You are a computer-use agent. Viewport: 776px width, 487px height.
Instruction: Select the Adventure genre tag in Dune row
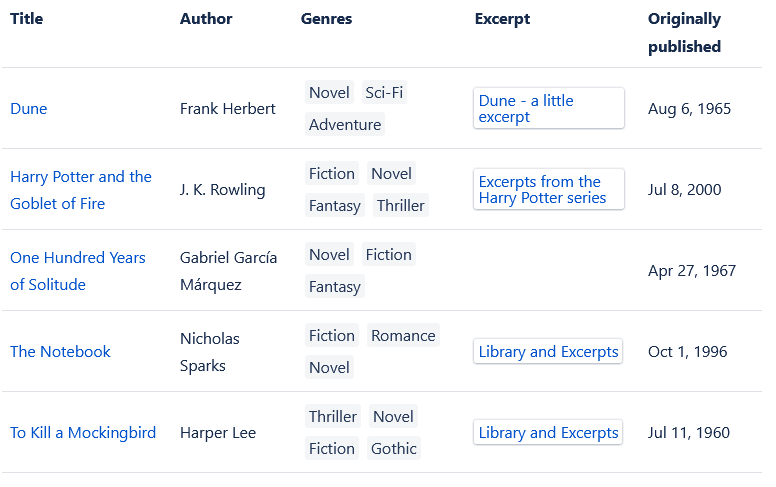click(x=345, y=125)
